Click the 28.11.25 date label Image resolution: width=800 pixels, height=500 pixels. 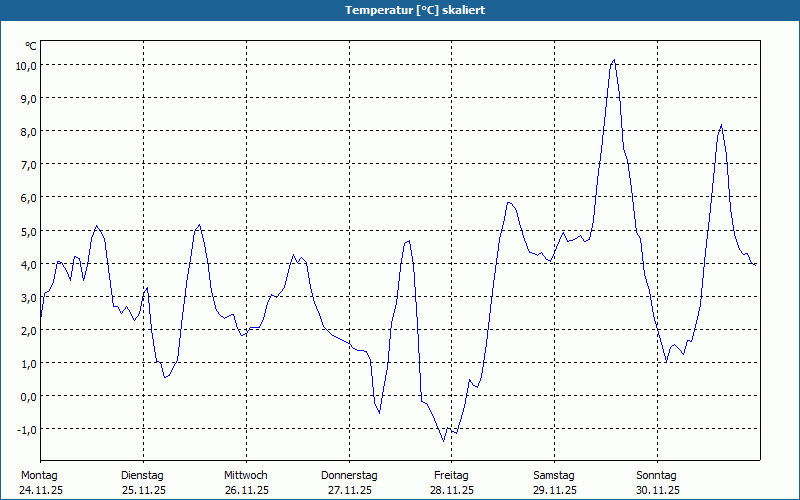pyautogui.click(x=452, y=490)
